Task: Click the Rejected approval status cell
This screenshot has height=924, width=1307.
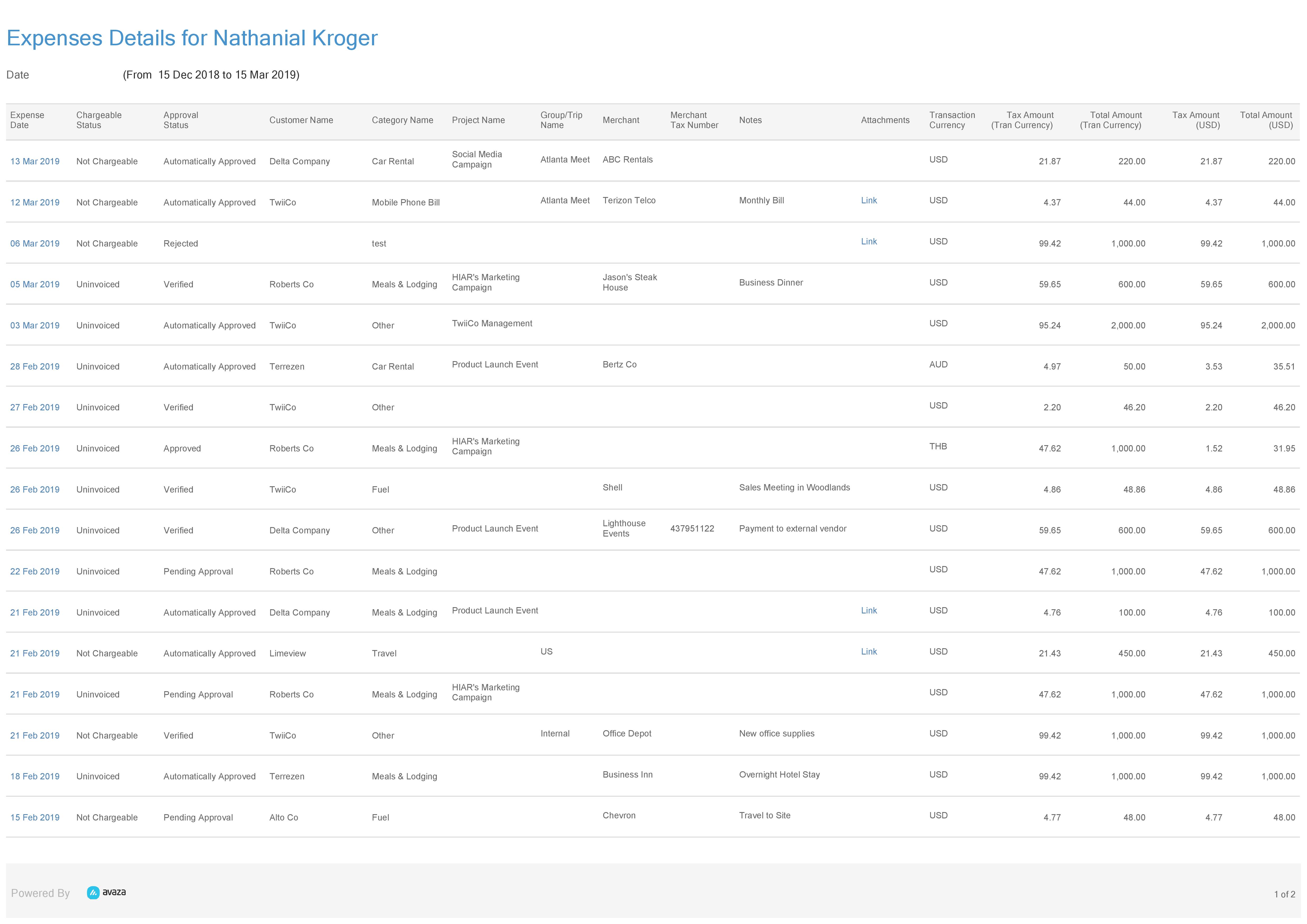Action: pyautogui.click(x=180, y=244)
